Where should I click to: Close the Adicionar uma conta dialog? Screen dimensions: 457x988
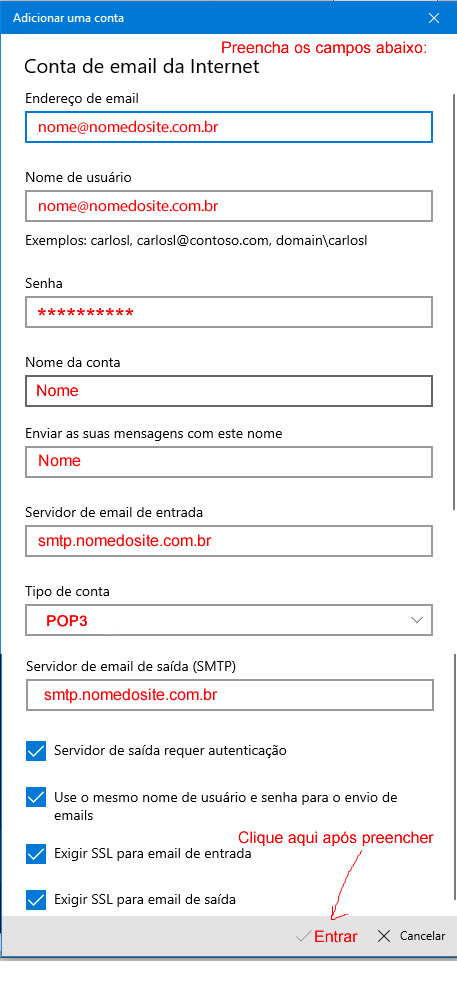(434, 18)
